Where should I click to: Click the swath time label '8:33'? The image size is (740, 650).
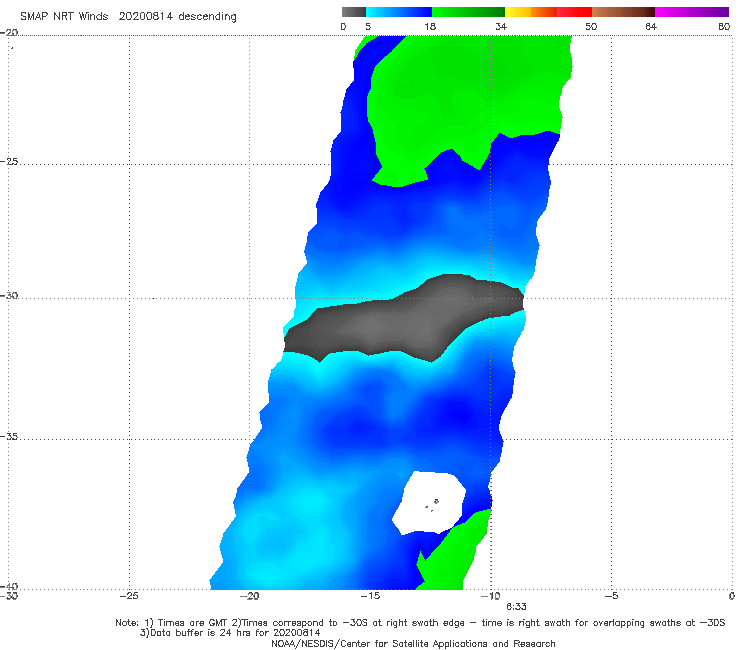[x=516, y=607]
